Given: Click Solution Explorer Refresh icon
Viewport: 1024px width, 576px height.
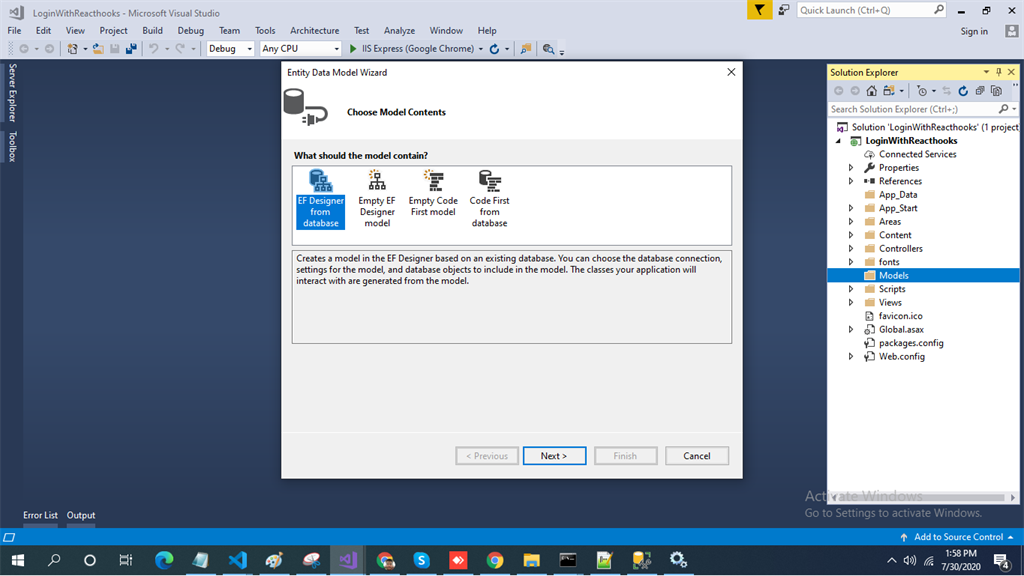Looking at the screenshot, I should (x=963, y=91).
